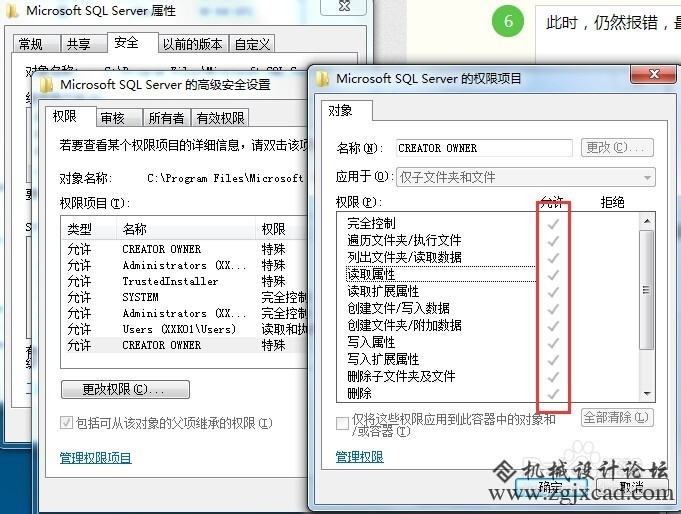Toggle Allow checkbox for 创建文件夹/附加数据
The height and width of the screenshot is (514, 681).
pyautogui.click(x=553, y=326)
